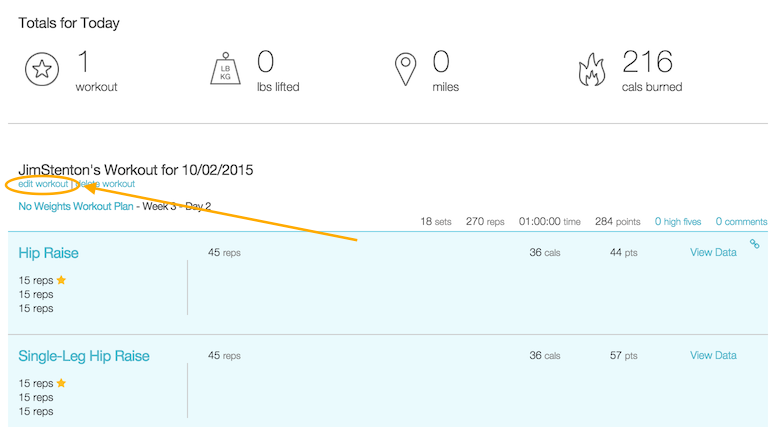Click the gold star under Single-Leg Hip Raise
This screenshot has height=427, width=776.
tap(62, 383)
